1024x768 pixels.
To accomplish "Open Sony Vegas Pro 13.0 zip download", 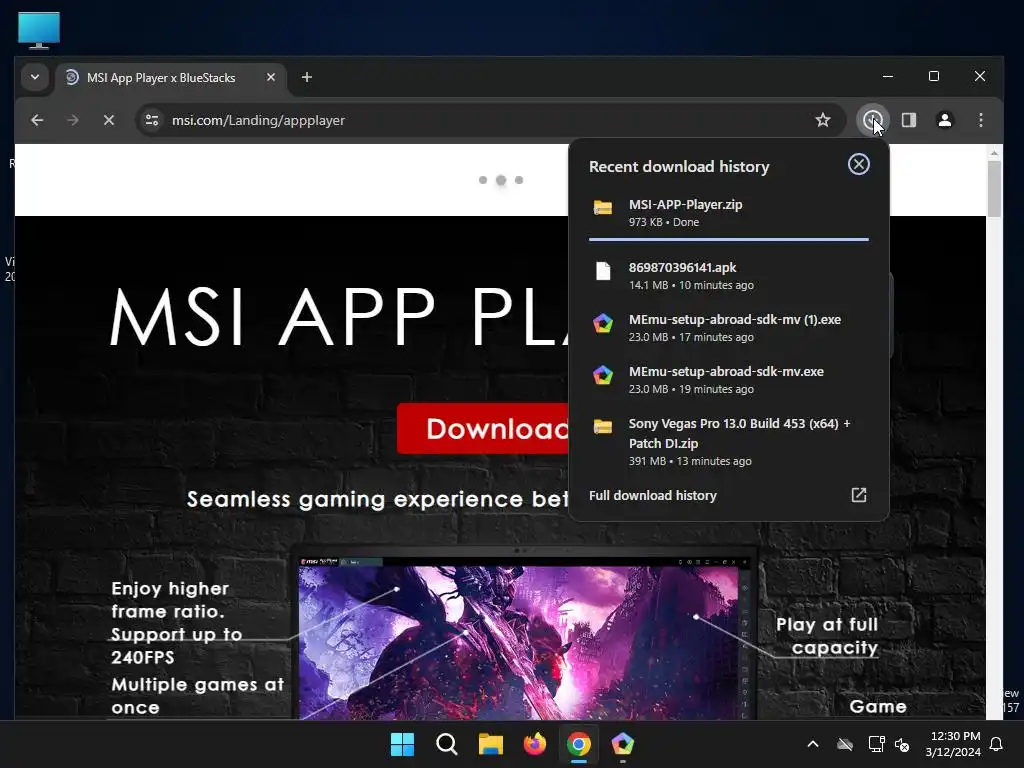I will 729,441.
